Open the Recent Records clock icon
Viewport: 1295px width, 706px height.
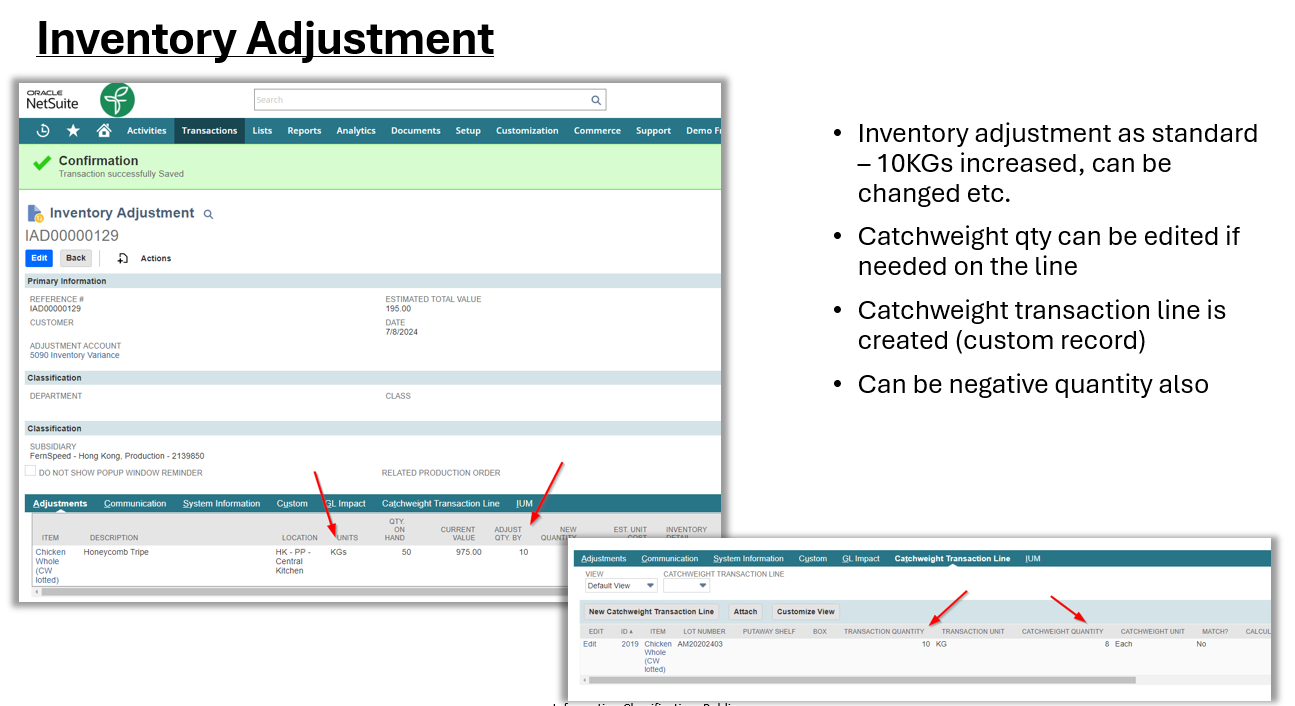43,131
